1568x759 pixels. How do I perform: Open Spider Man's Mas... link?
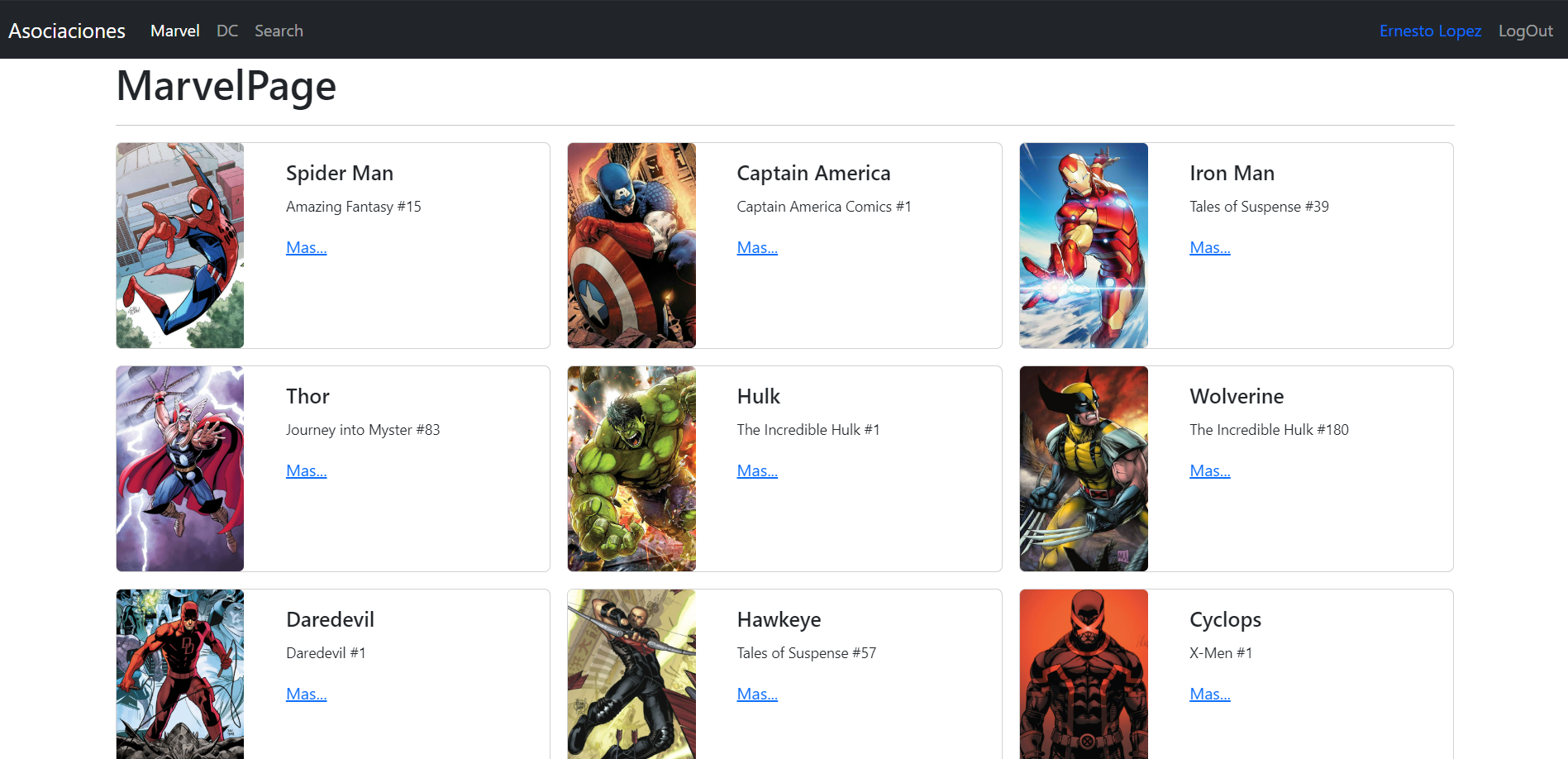pyautogui.click(x=307, y=247)
